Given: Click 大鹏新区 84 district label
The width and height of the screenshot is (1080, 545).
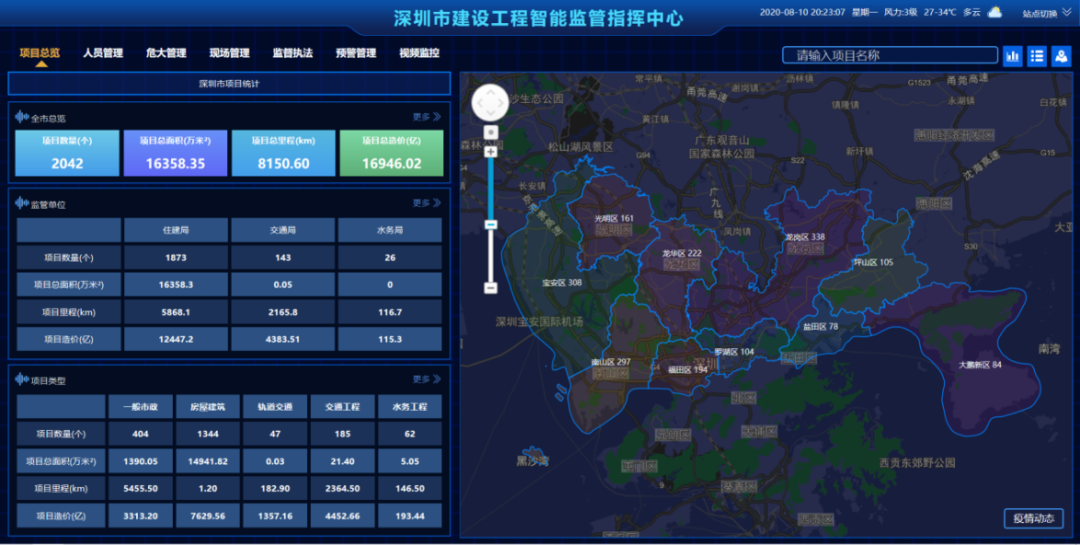Looking at the screenshot, I should point(980,364).
